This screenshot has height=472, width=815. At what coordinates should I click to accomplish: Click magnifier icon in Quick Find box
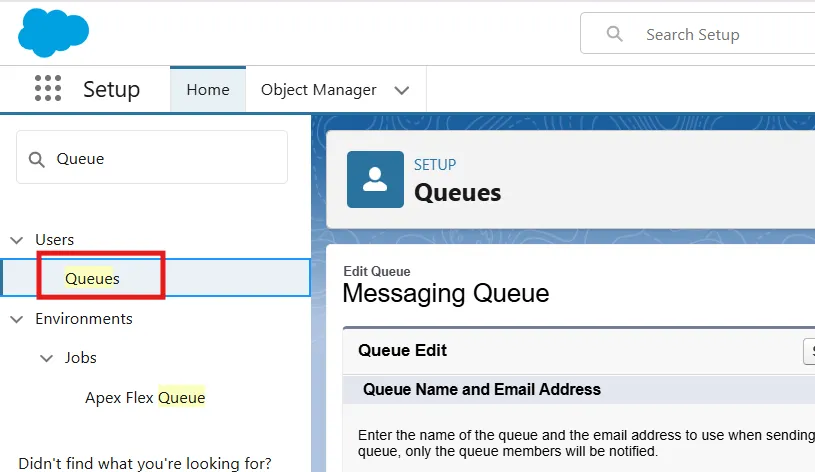[37, 159]
